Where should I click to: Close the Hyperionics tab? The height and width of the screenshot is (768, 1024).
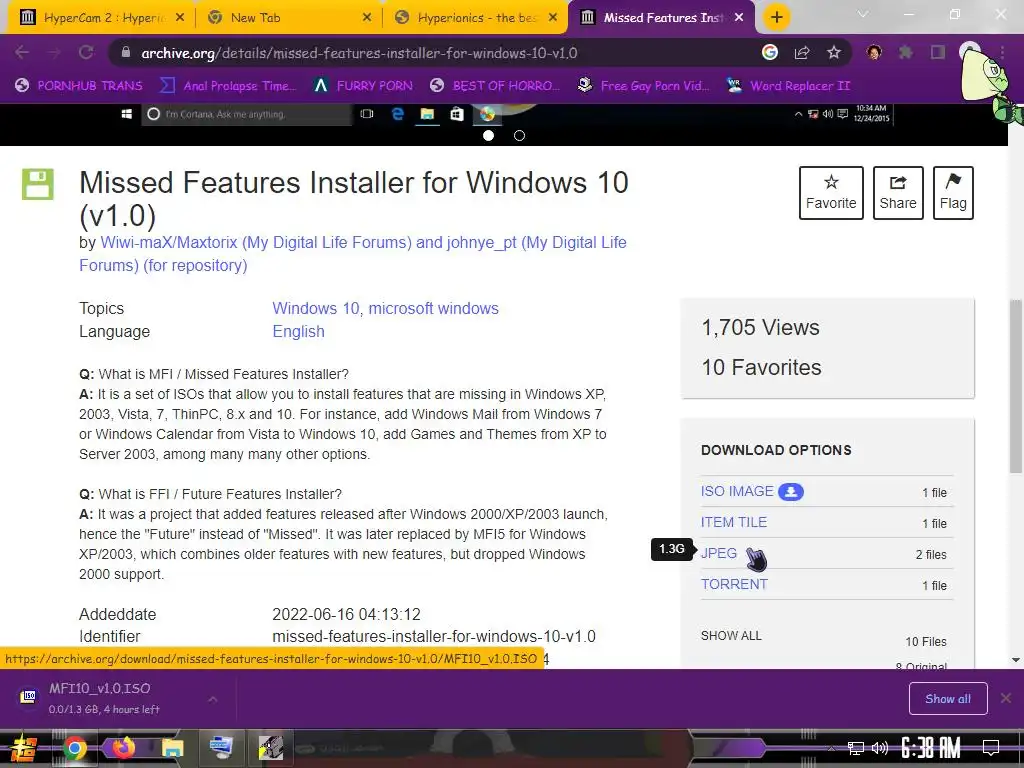pyautogui.click(x=553, y=18)
